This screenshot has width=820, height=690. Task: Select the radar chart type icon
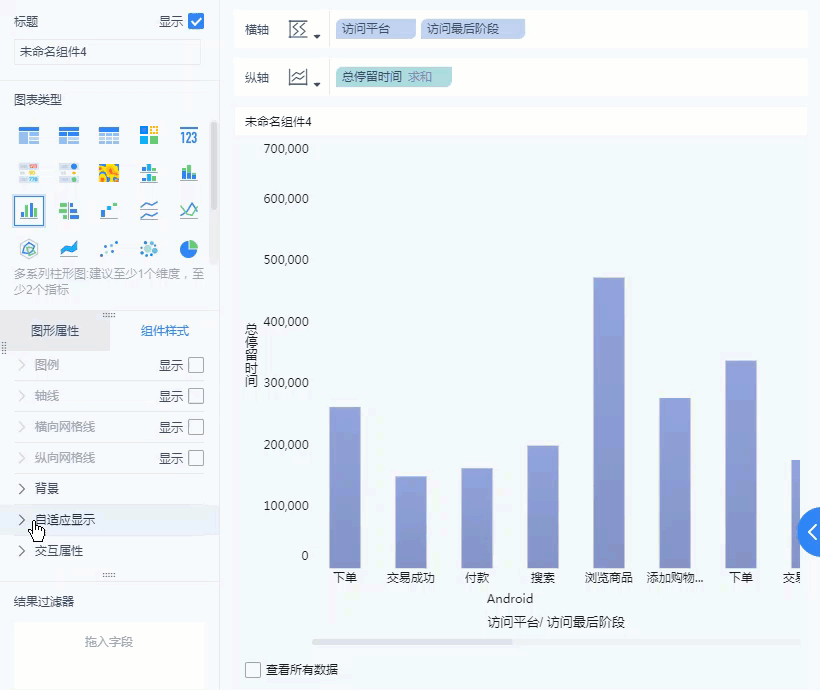(x=29, y=249)
